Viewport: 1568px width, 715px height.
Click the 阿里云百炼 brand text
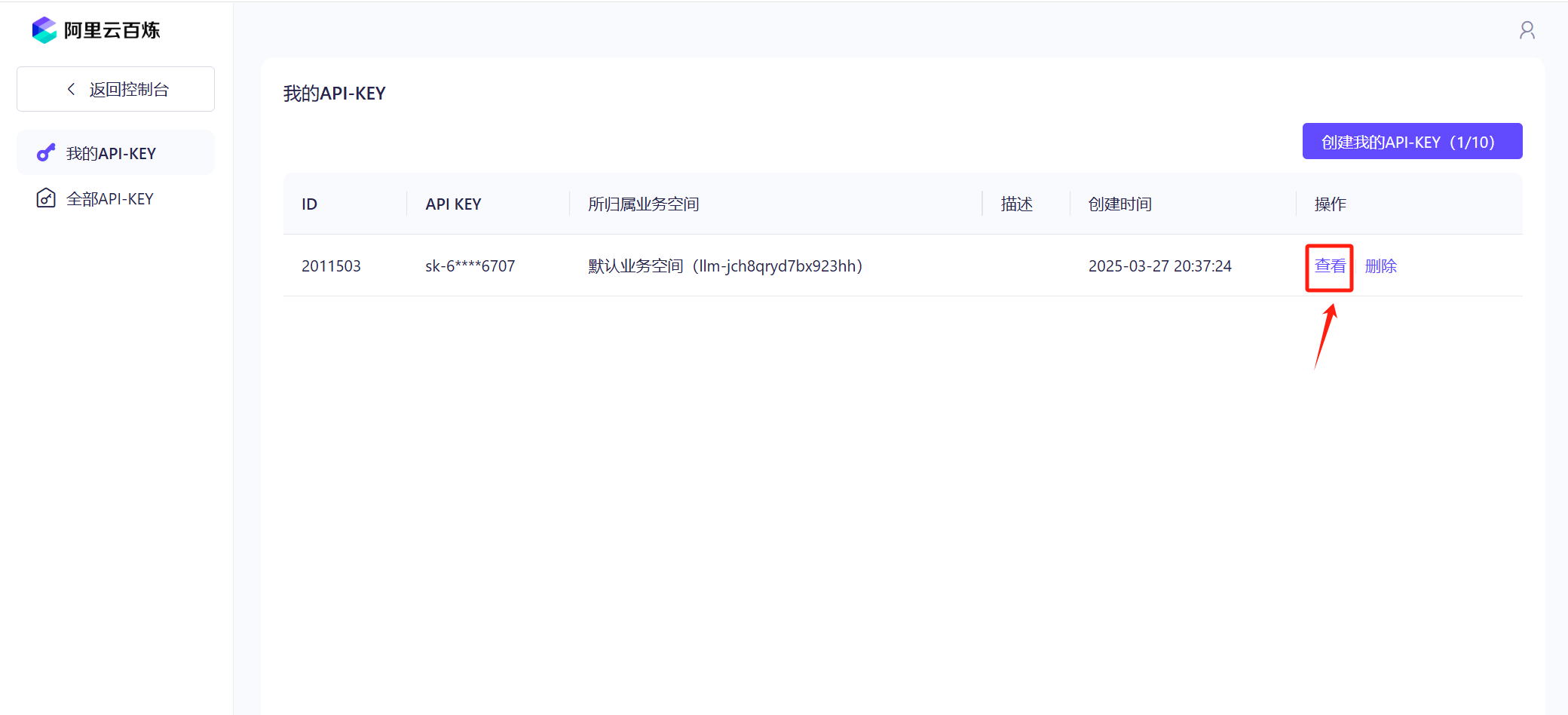pyautogui.click(x=112, y=30)
